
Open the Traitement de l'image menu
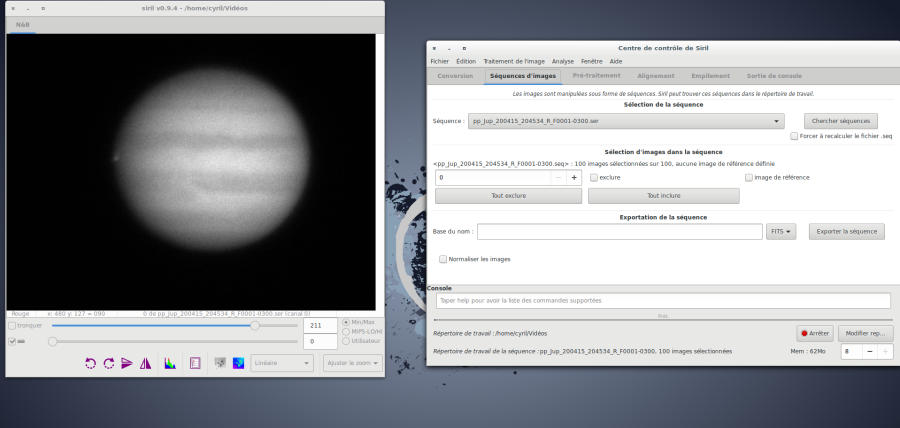(x=514, y=61)
